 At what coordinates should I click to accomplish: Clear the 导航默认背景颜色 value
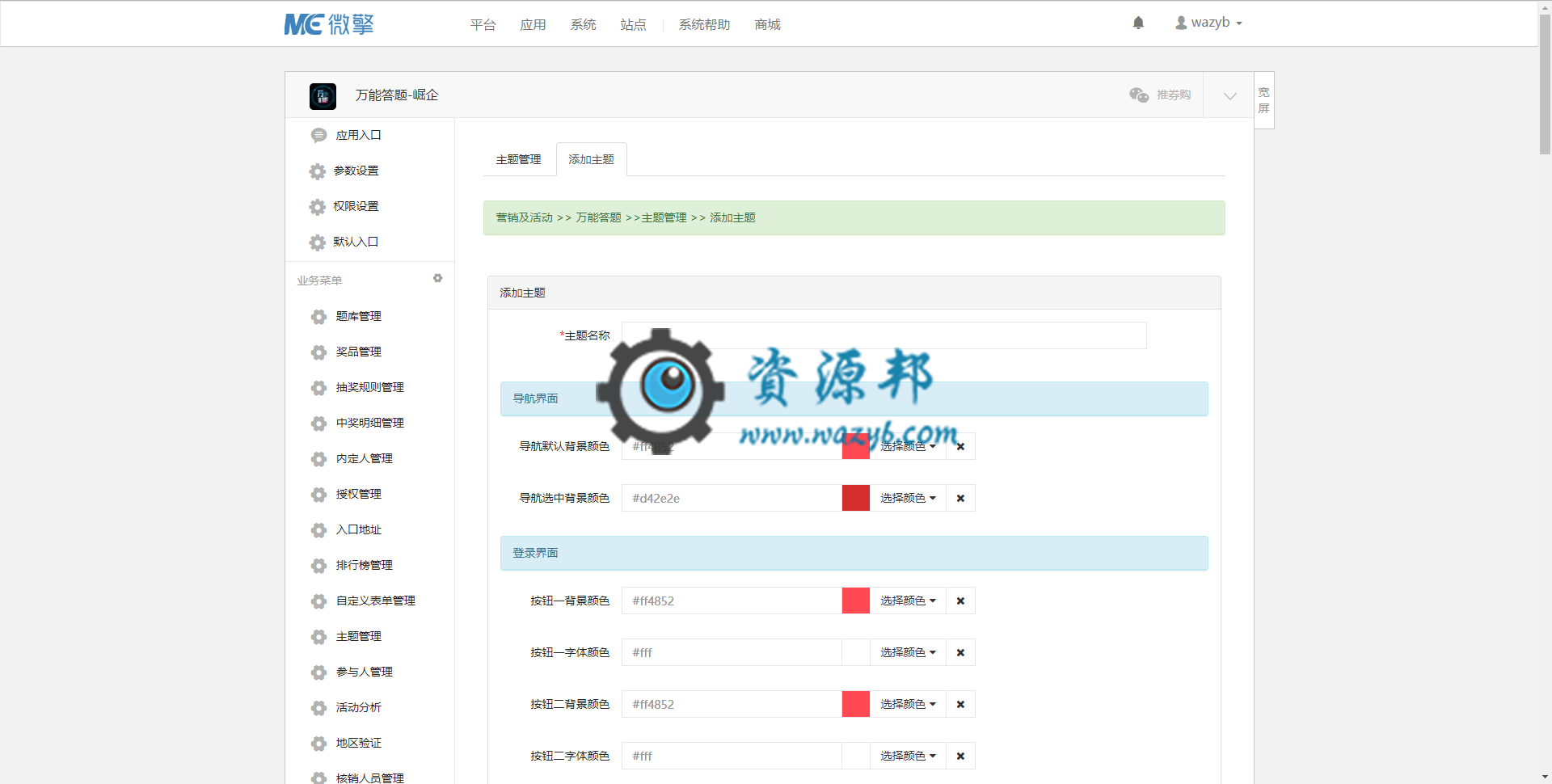(960, 446)
